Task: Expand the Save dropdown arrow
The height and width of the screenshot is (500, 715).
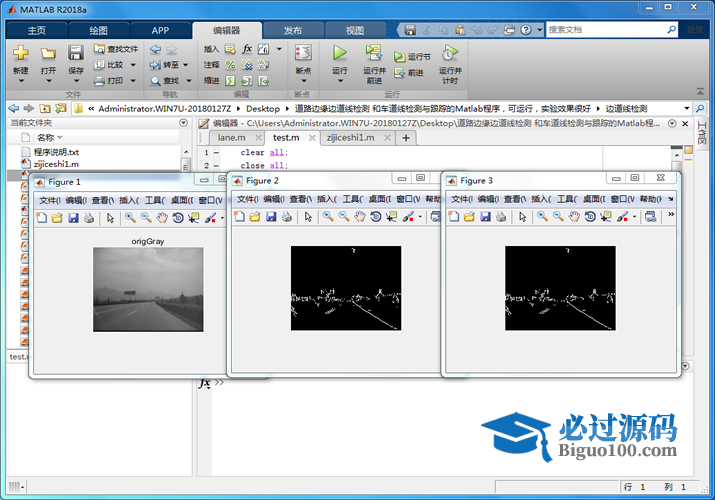Action: tap(76, 81)
